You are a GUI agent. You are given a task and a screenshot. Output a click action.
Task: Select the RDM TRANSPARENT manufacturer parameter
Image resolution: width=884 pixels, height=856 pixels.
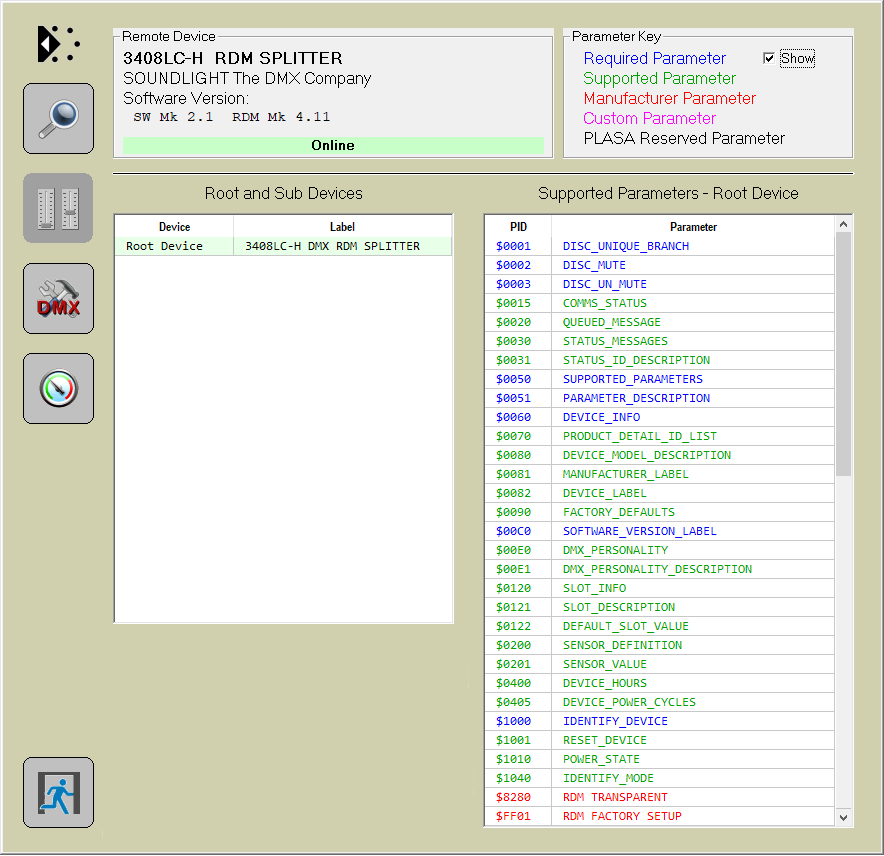pos(615,797)
